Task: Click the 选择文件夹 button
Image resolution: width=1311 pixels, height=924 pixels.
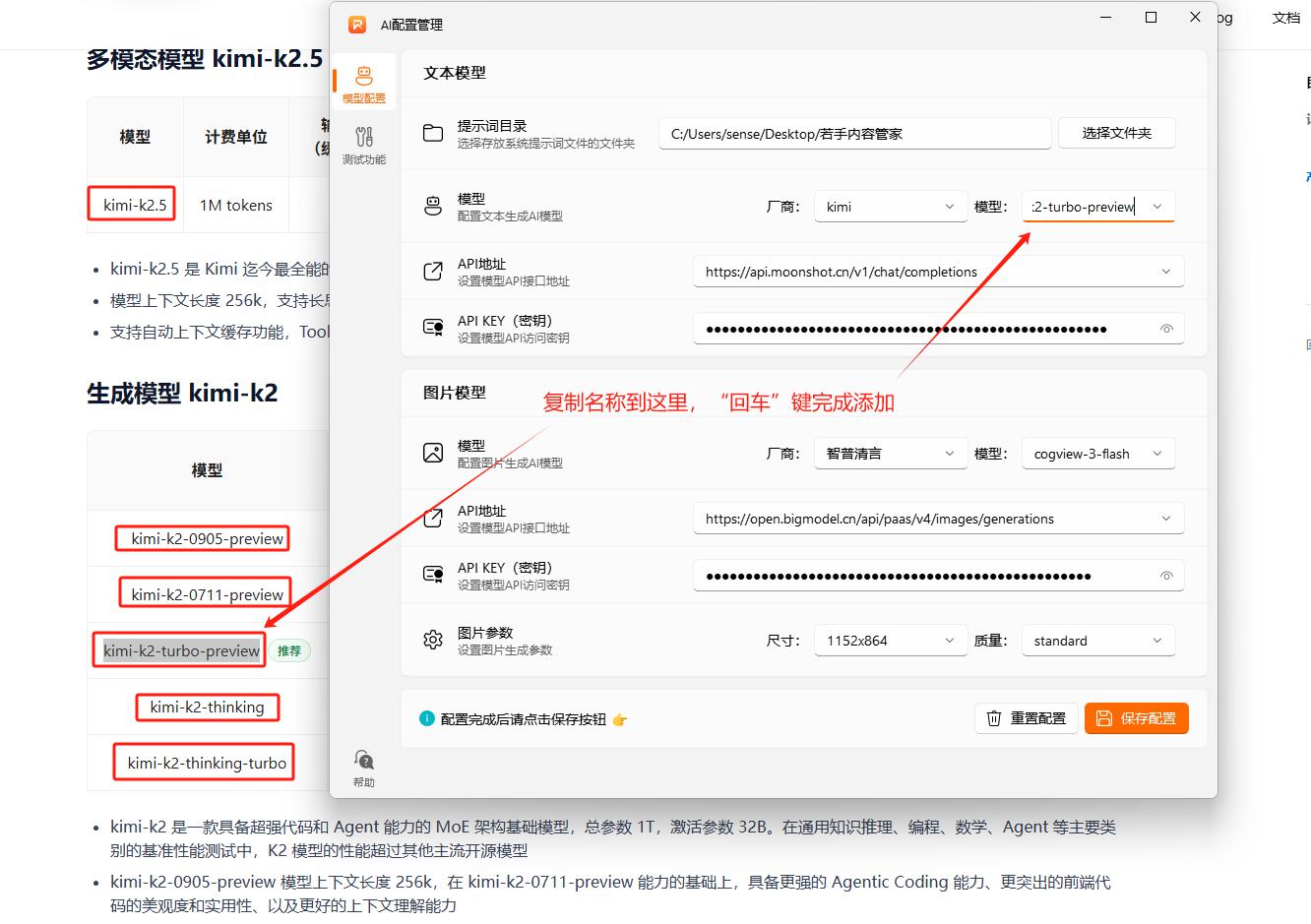Action: click(1116, 133)
